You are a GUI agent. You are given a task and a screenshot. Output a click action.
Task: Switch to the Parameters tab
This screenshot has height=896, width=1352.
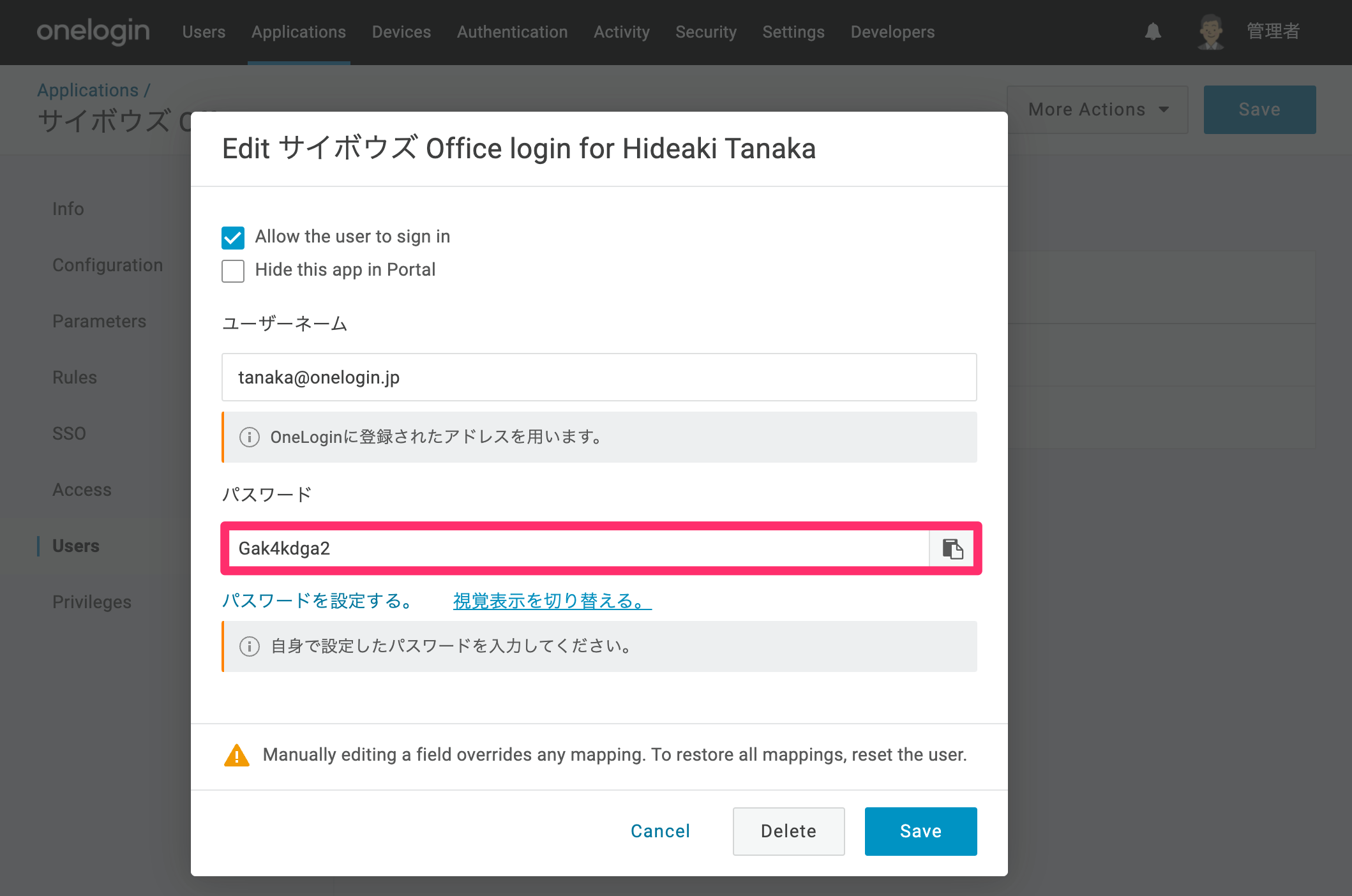point(100,321)
